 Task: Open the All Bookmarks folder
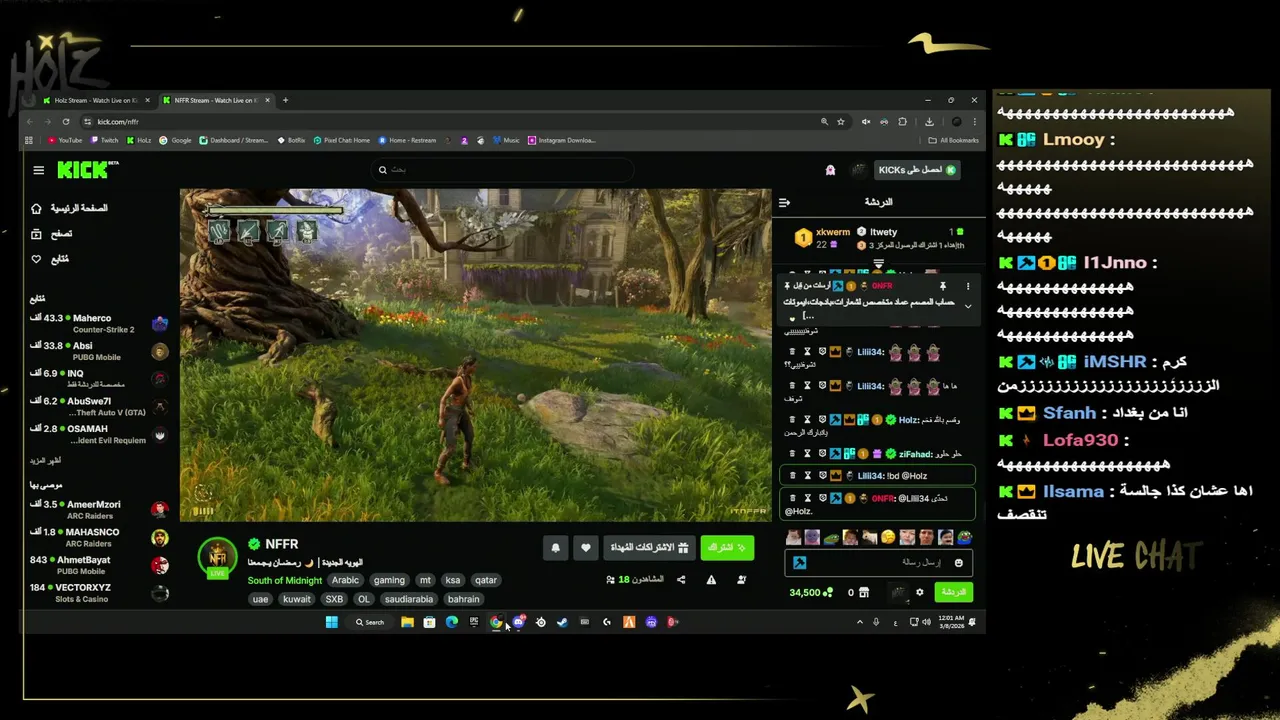click(x=953, y=140)
